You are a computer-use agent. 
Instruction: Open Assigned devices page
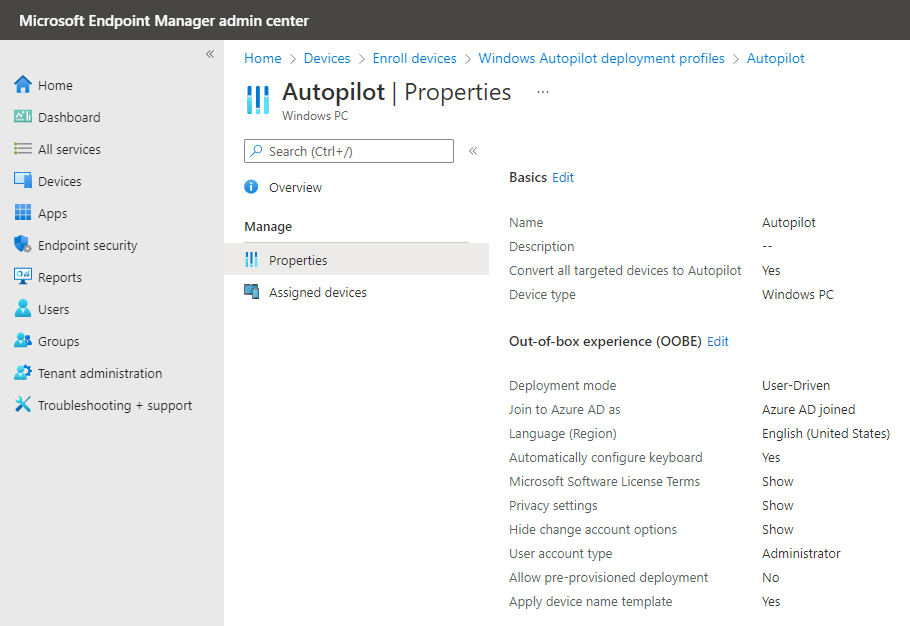pyautogui.click(x=317, y=292)
